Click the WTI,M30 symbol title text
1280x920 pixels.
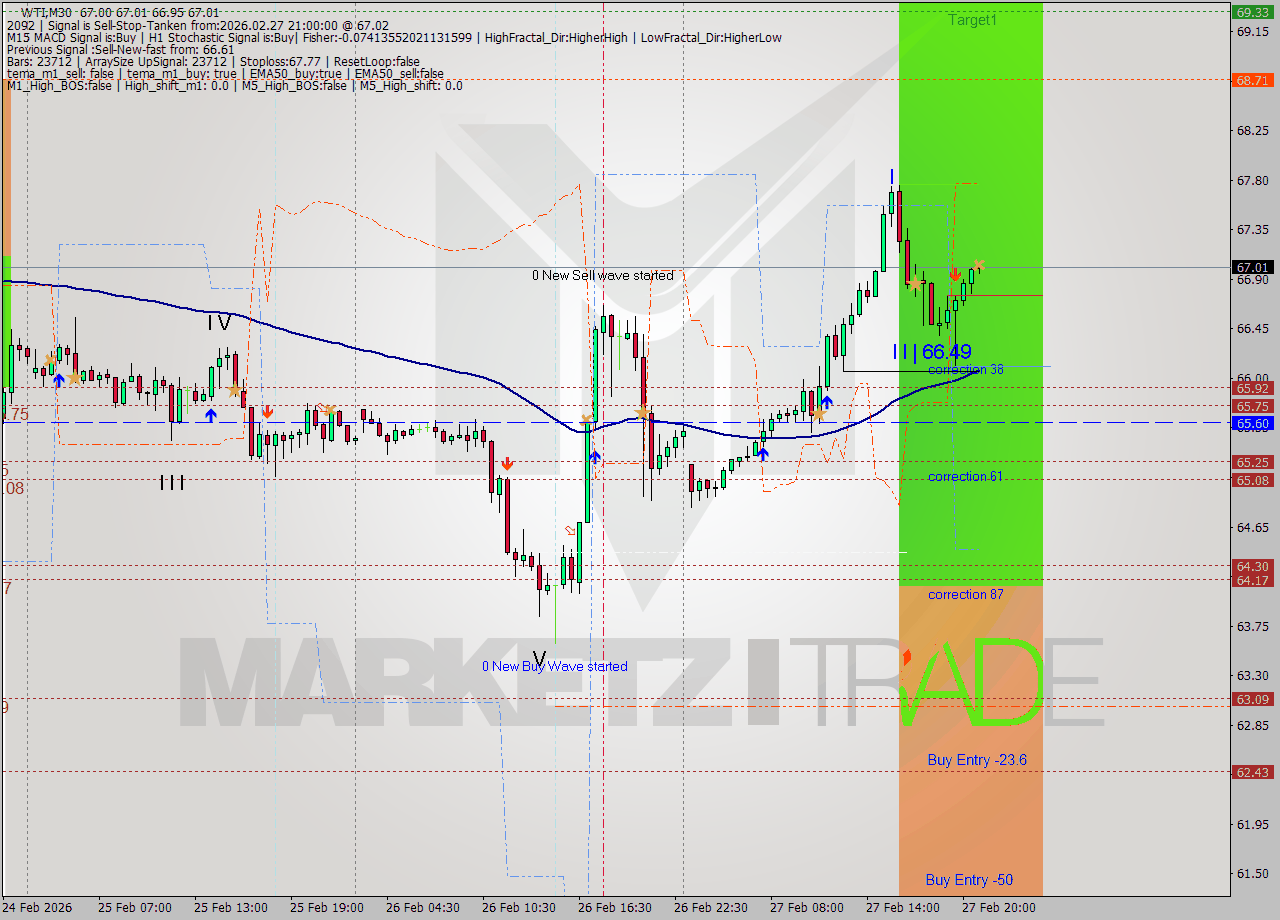tap(34, 10)
